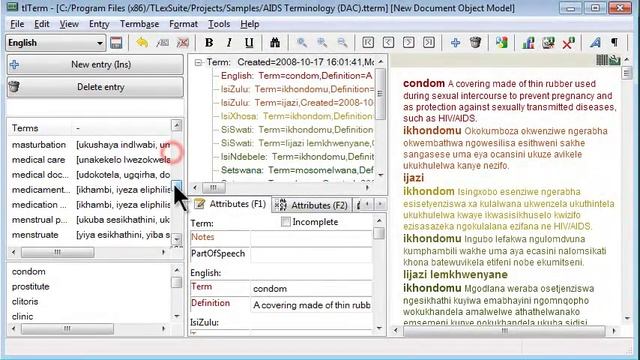Toggle Italic formatting

click(x=229, y=42)
